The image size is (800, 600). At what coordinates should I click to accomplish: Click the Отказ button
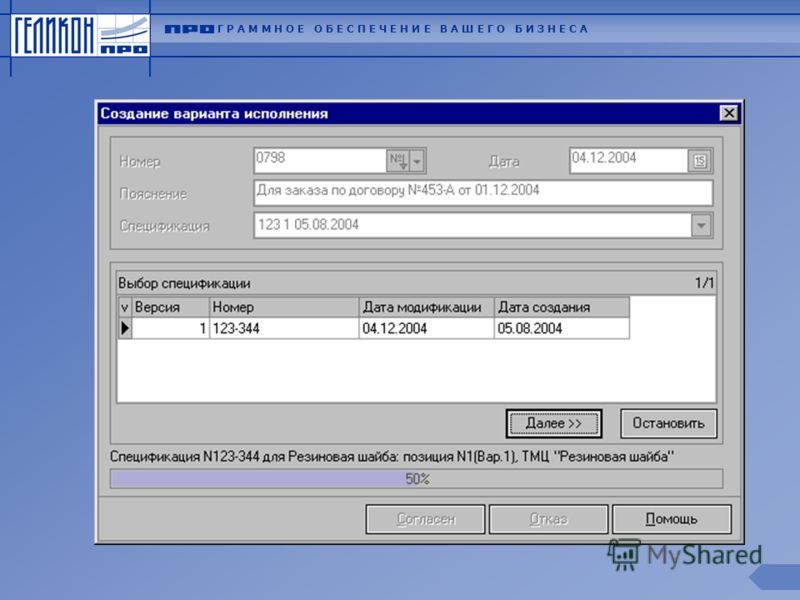point(548,519)
